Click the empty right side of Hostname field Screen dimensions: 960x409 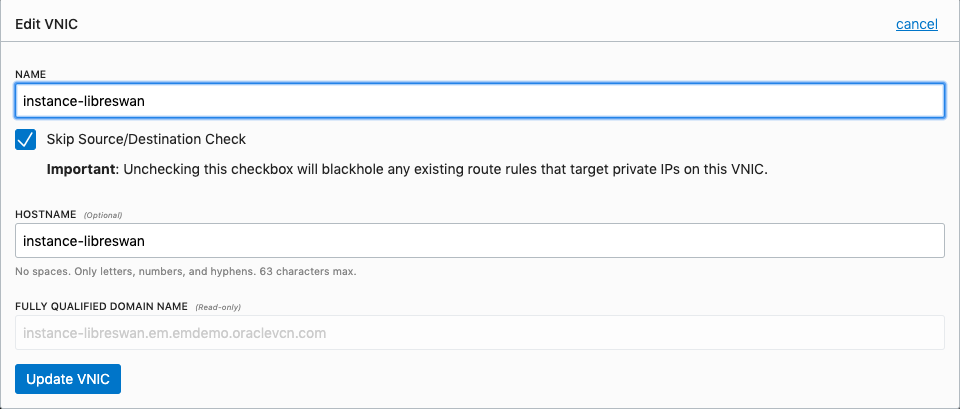click(700, 240)
